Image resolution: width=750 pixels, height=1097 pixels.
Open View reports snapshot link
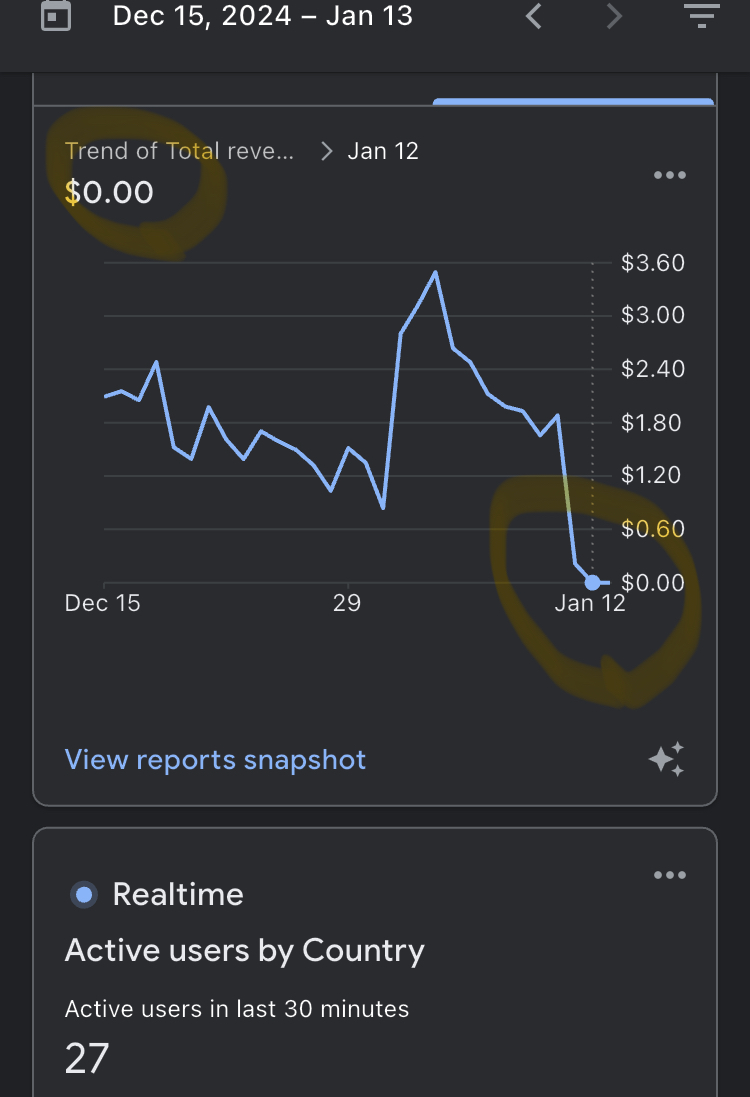215,760
